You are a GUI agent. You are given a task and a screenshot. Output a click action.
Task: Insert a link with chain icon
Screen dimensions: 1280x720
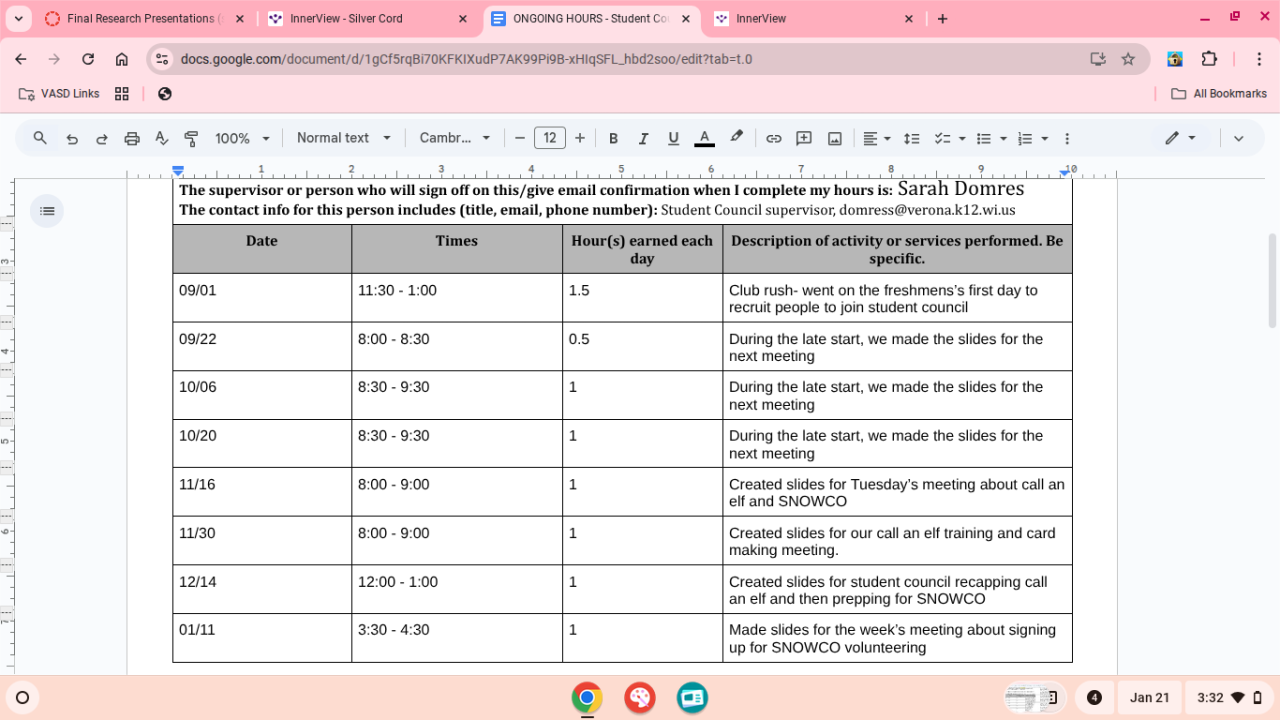pos(774,138)
